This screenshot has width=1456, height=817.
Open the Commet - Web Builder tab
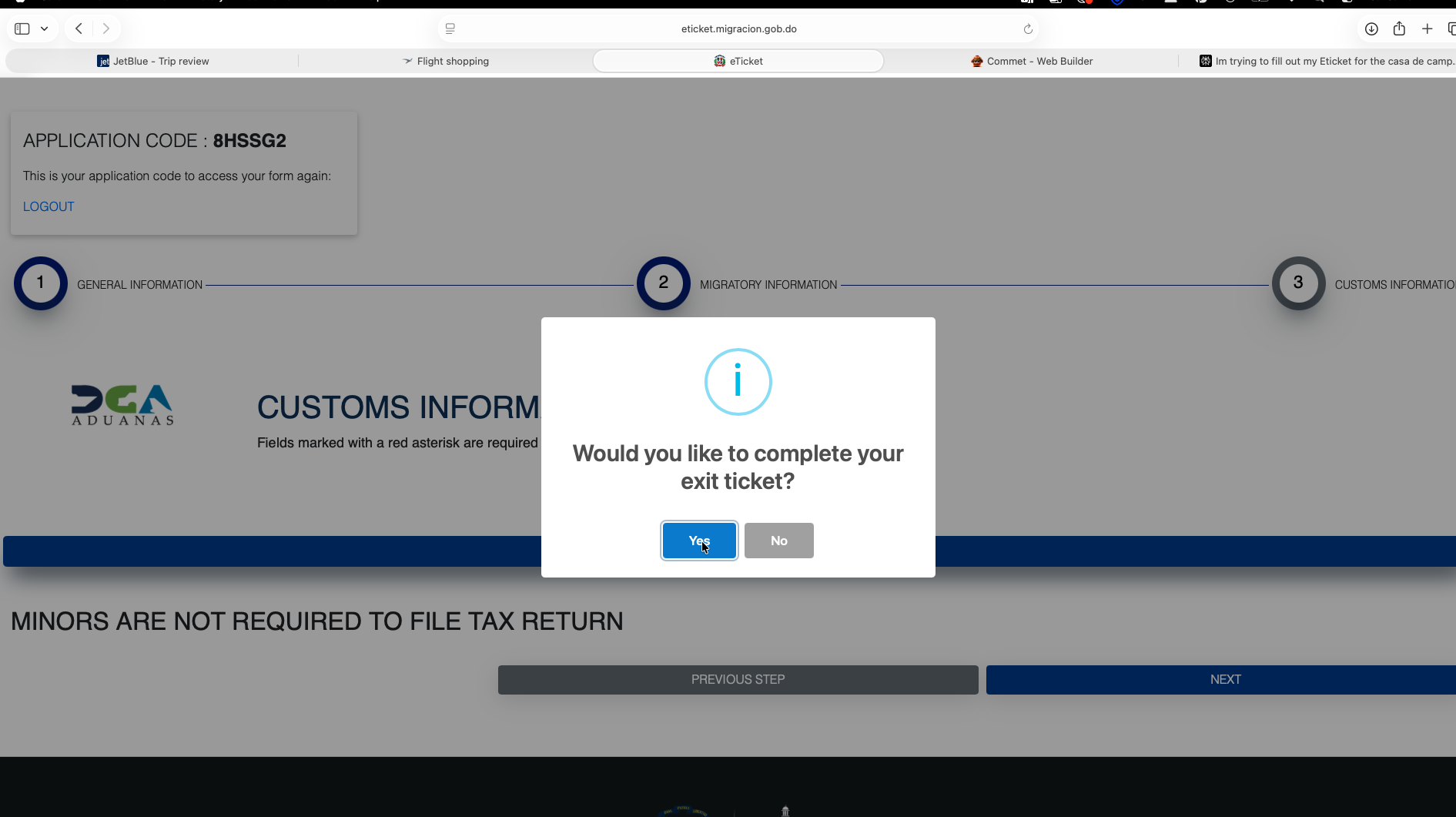pos(1032,61)
